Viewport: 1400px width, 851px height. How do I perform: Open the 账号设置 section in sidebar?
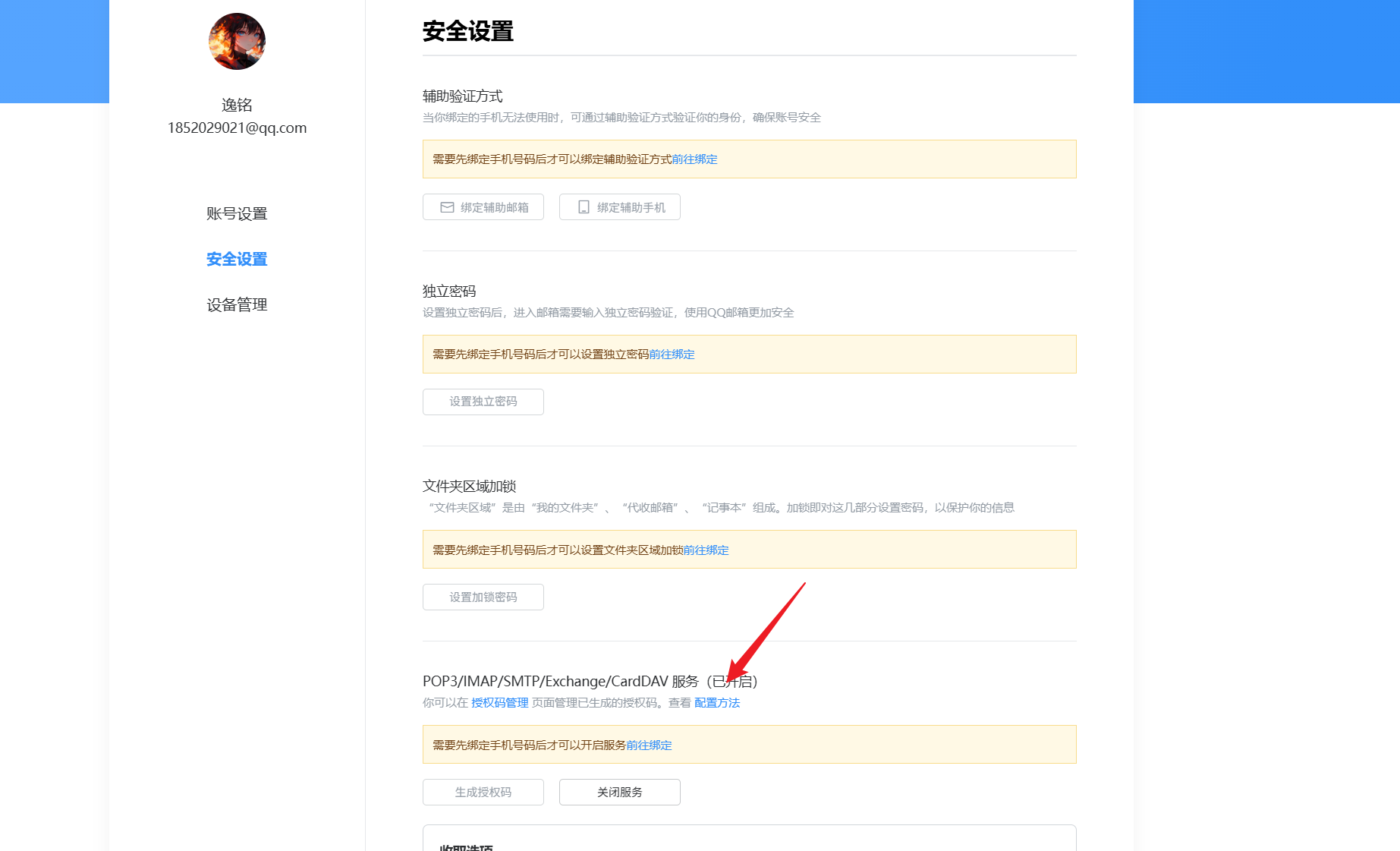coord(237,213)
